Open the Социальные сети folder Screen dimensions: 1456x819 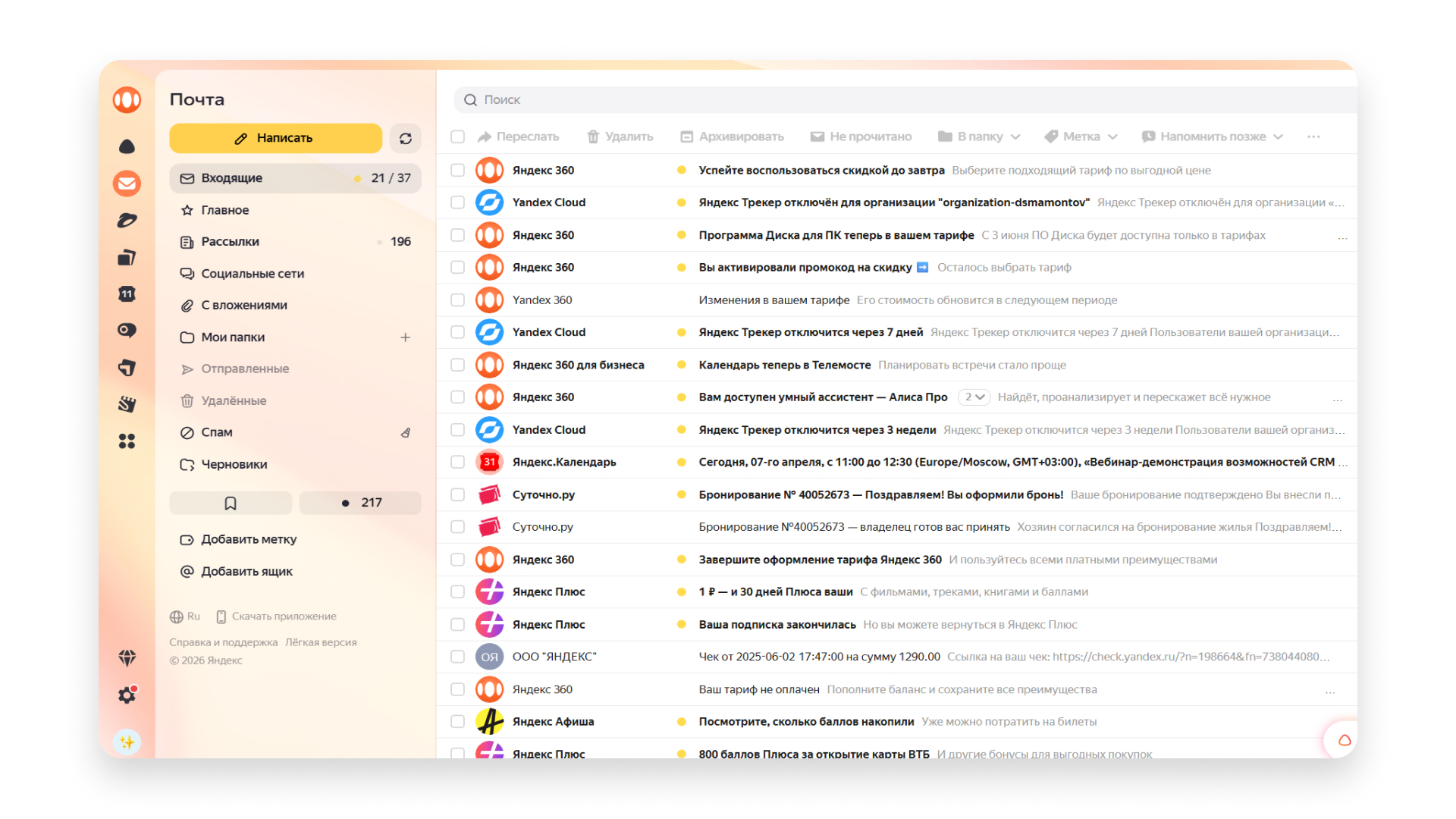(x=295, y=274)
